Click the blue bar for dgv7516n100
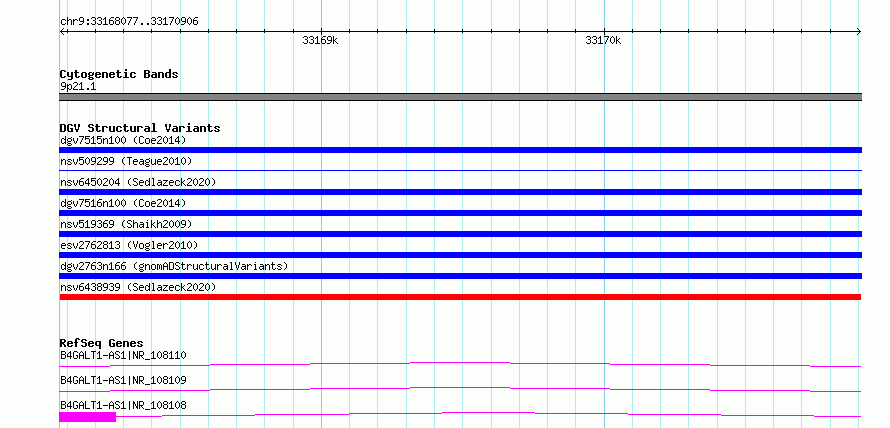Screen dimensions: 890x428 coord(460,213)
